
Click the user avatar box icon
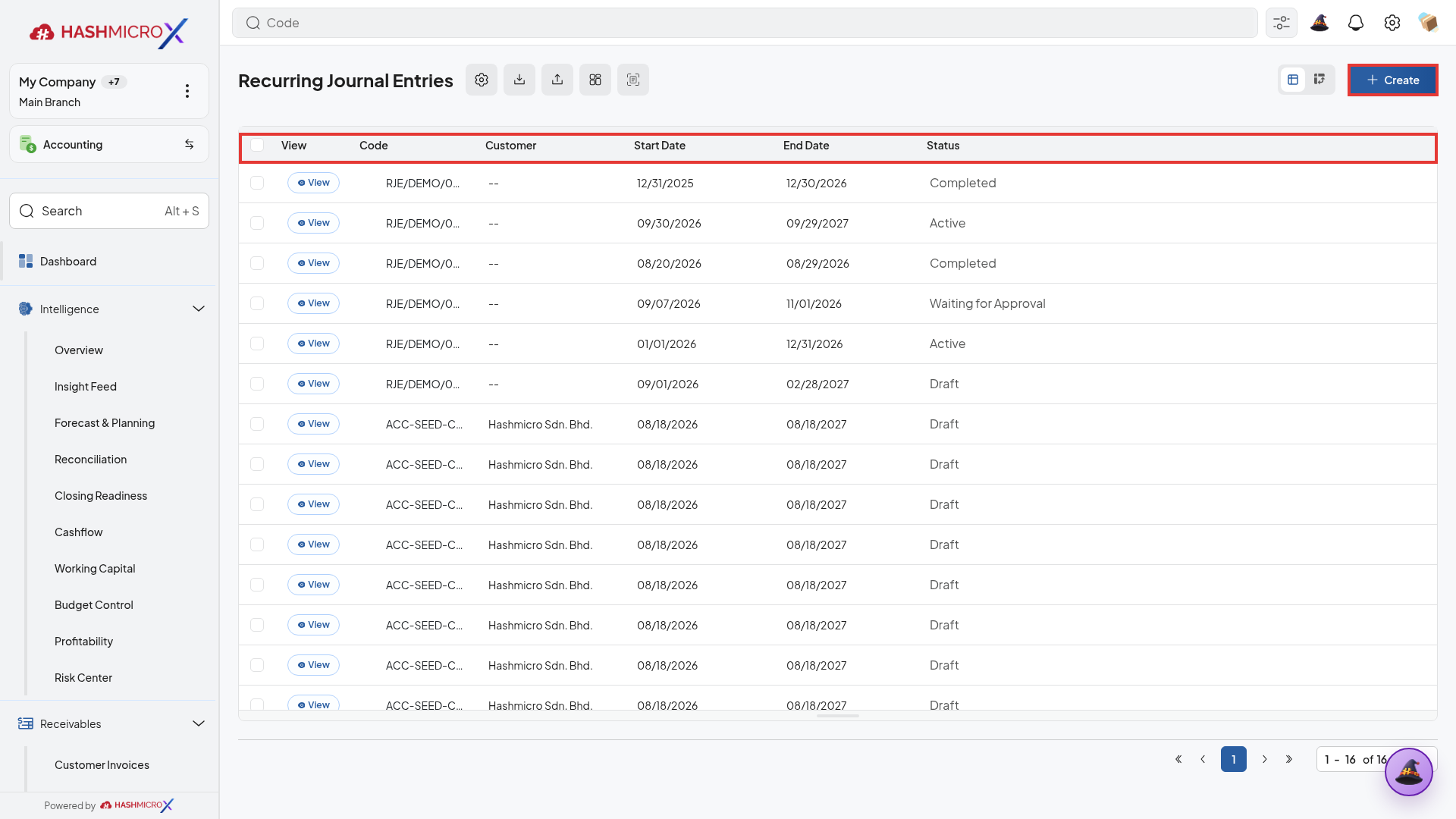coord(1429,23)
